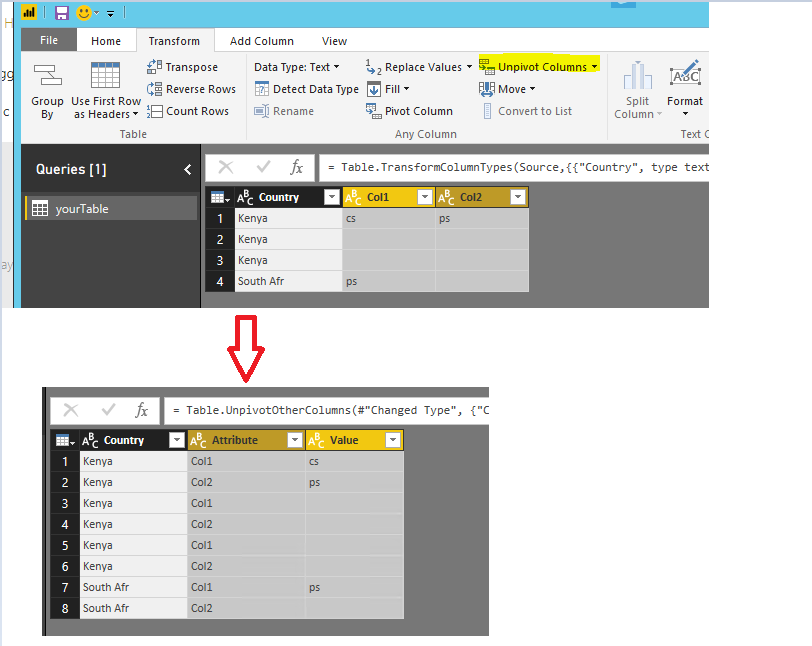Confirm formula with checkmark in upper formula bar

263,167
